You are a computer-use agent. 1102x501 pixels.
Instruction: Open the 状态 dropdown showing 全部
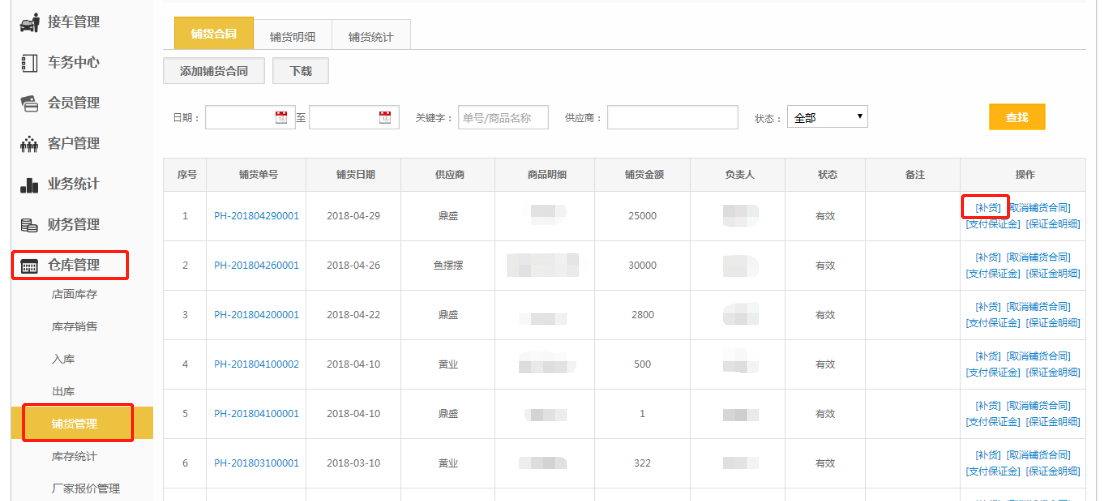tap(826, 117)
